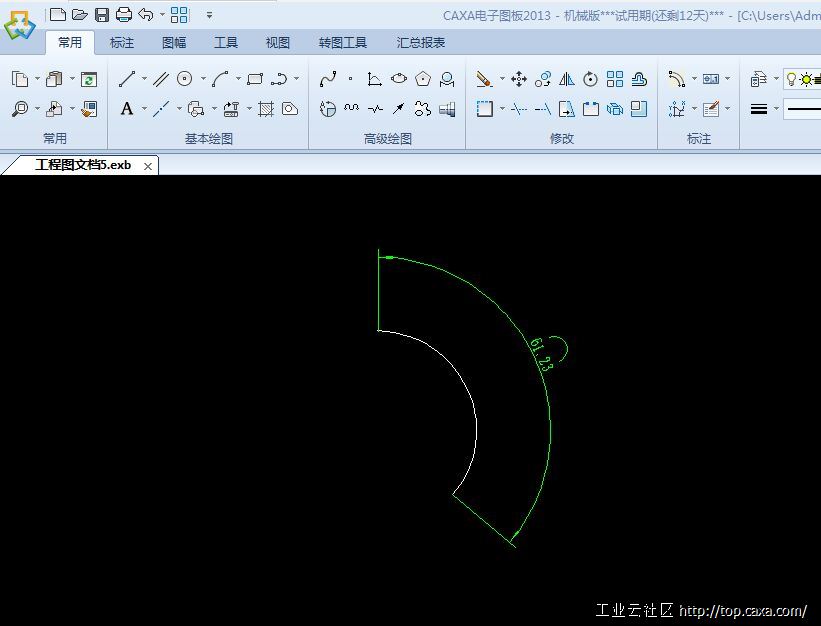Screen dimensions: 821x626
Task: Select the Line drawing tool
Action: (x=127, y=79)
